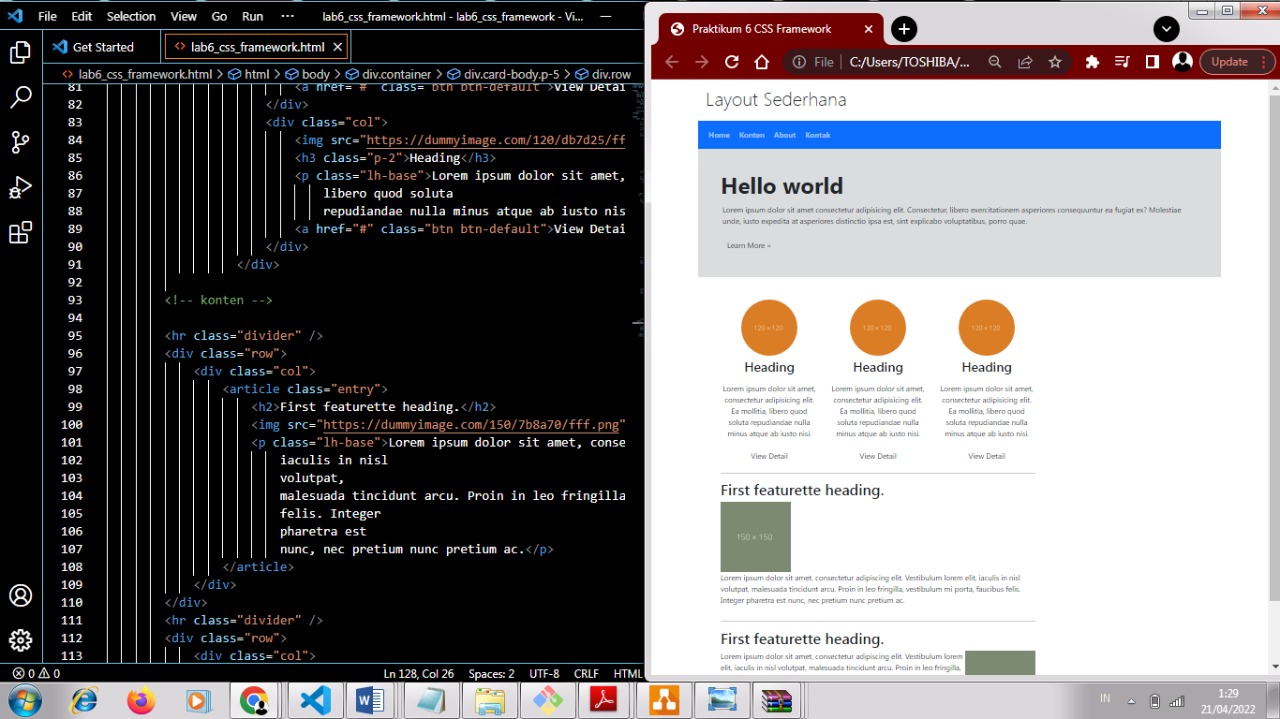The width and height of the screenshot is (1280, 719).
Task: Open the View menu
Action: click(184, 16)
